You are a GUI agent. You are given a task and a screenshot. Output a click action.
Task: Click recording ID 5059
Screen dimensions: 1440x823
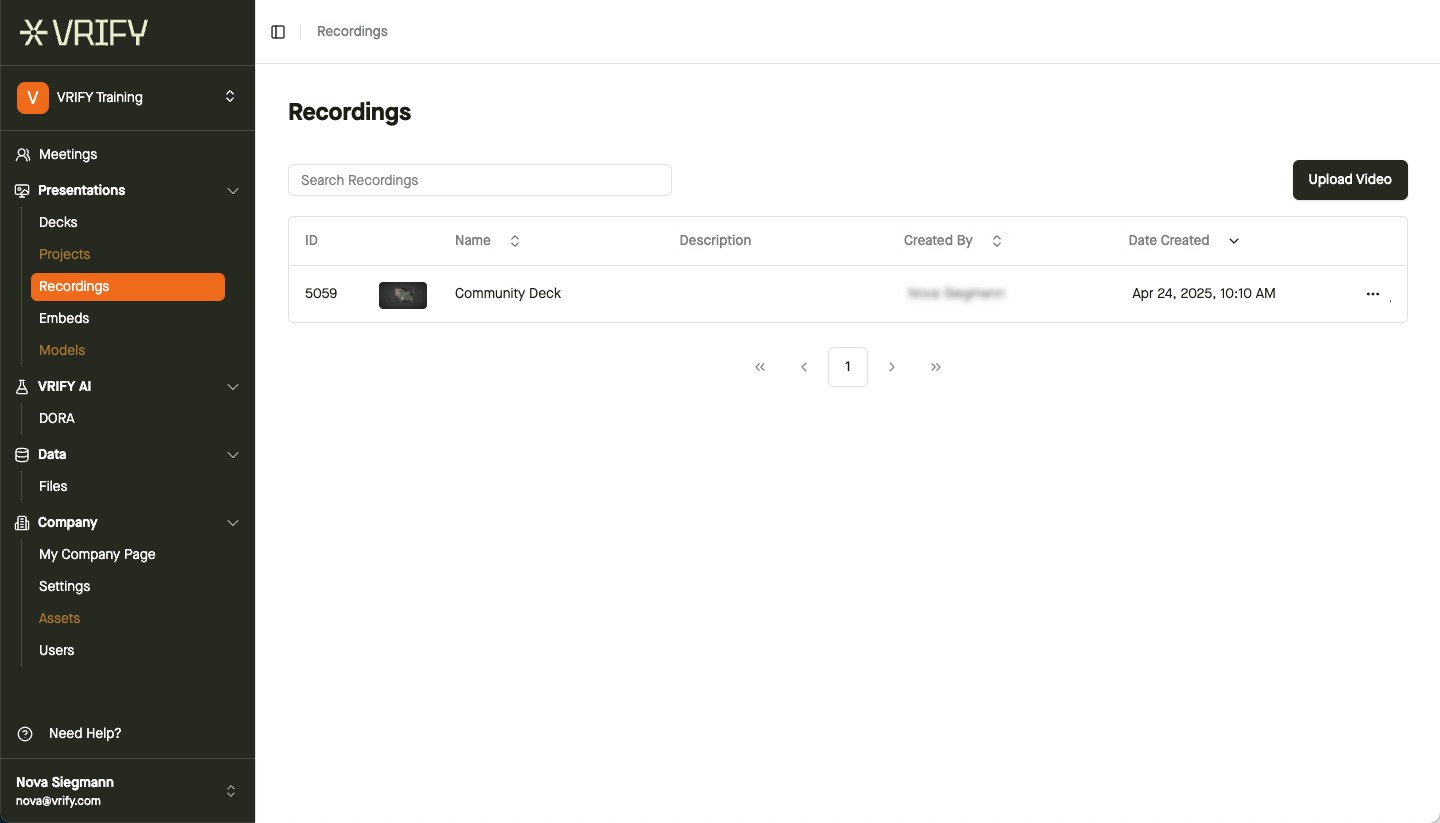[321, 293]
